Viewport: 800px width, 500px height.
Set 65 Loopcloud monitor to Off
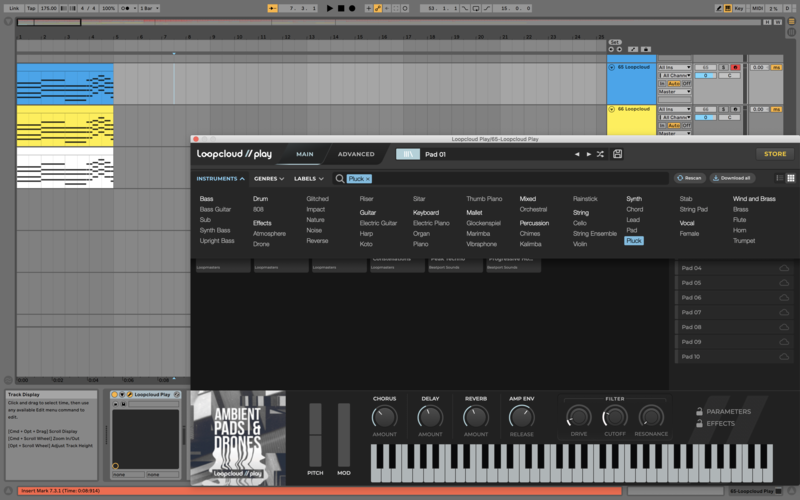pos(686,83)
